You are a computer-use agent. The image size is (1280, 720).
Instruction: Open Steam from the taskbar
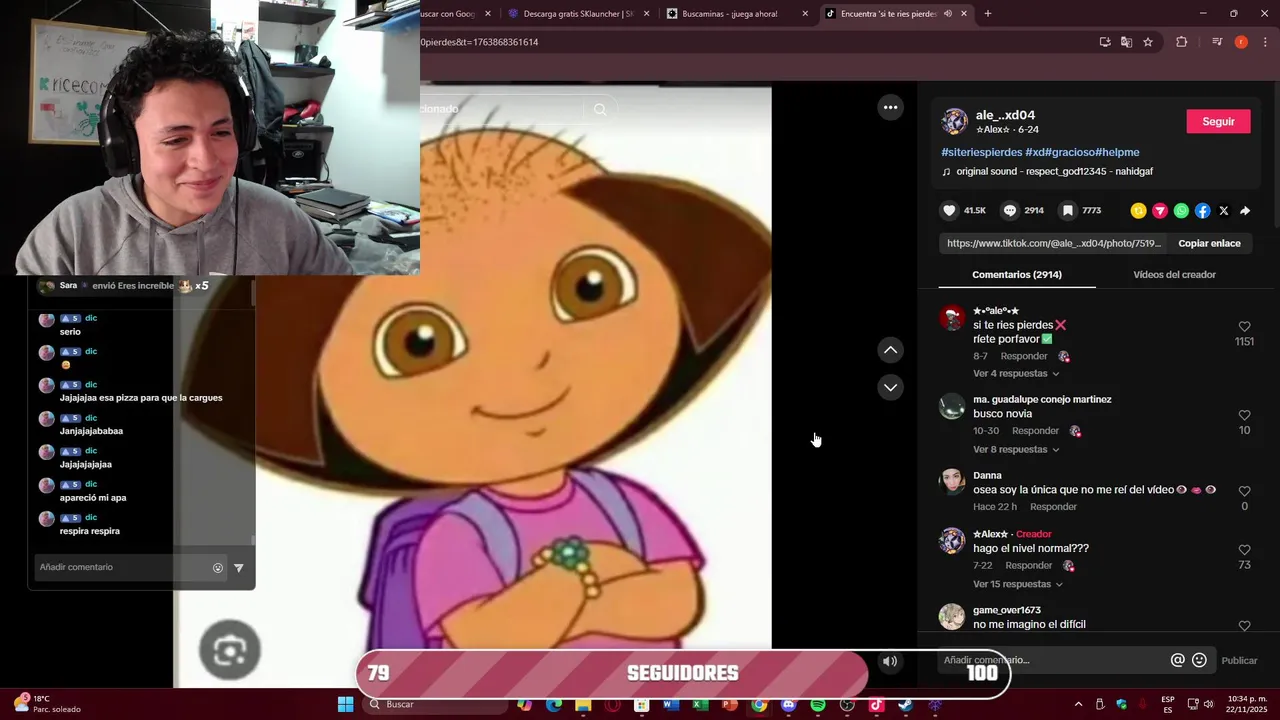[x=905, y=705]
